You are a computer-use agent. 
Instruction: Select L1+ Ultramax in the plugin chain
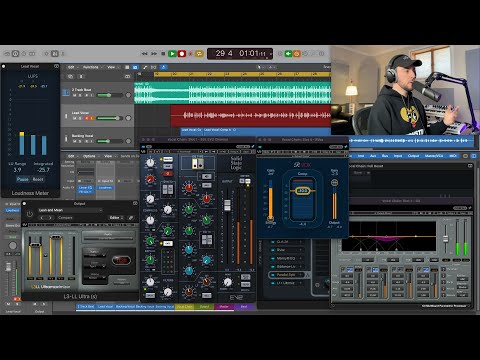point(286,283)
